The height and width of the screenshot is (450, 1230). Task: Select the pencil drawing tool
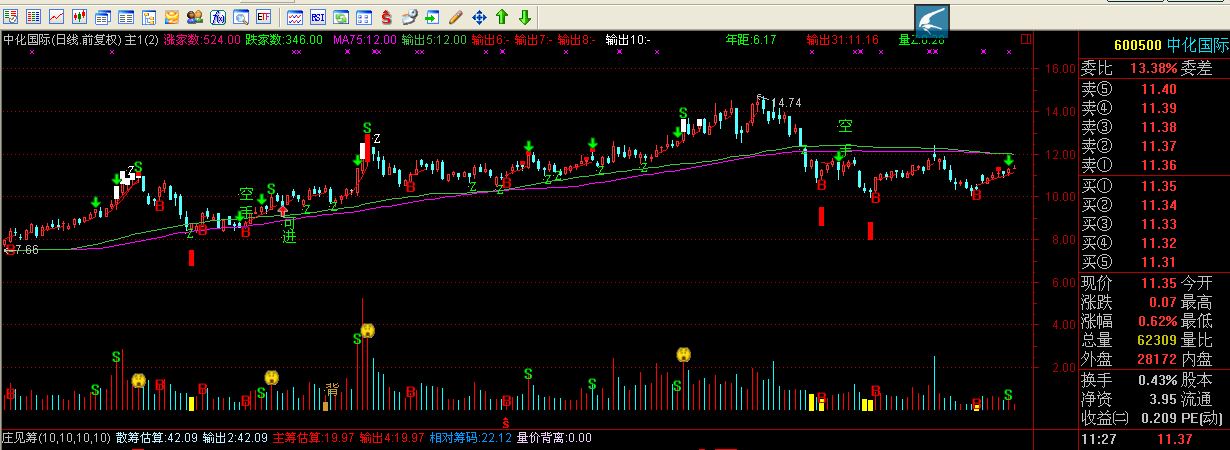click(455, 17)
